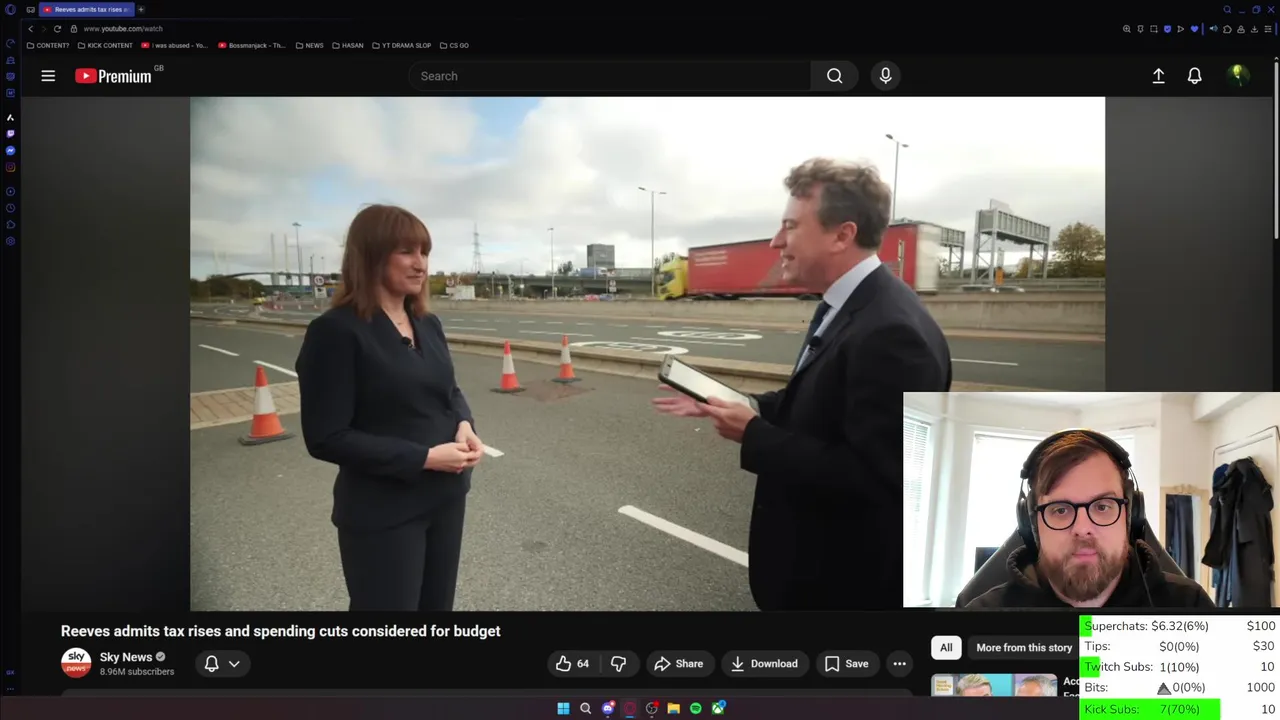Open more actions three-dot menu
This screenshot has width=1280, height=720.
(899, 664)
